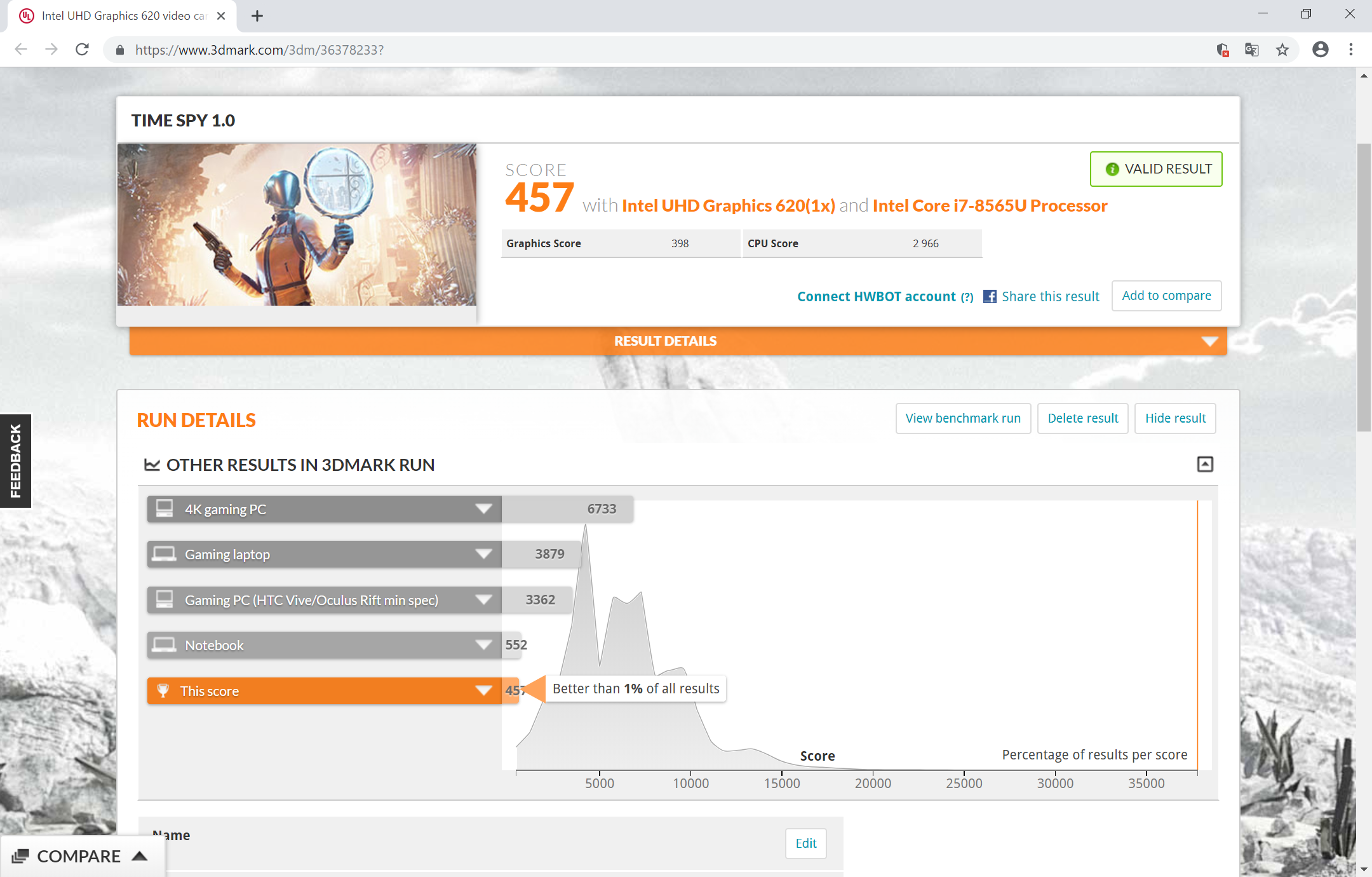Select the Intel UHD Graphics 620 tab
This screenshot has height=877, width=1372.
[121, 16]
